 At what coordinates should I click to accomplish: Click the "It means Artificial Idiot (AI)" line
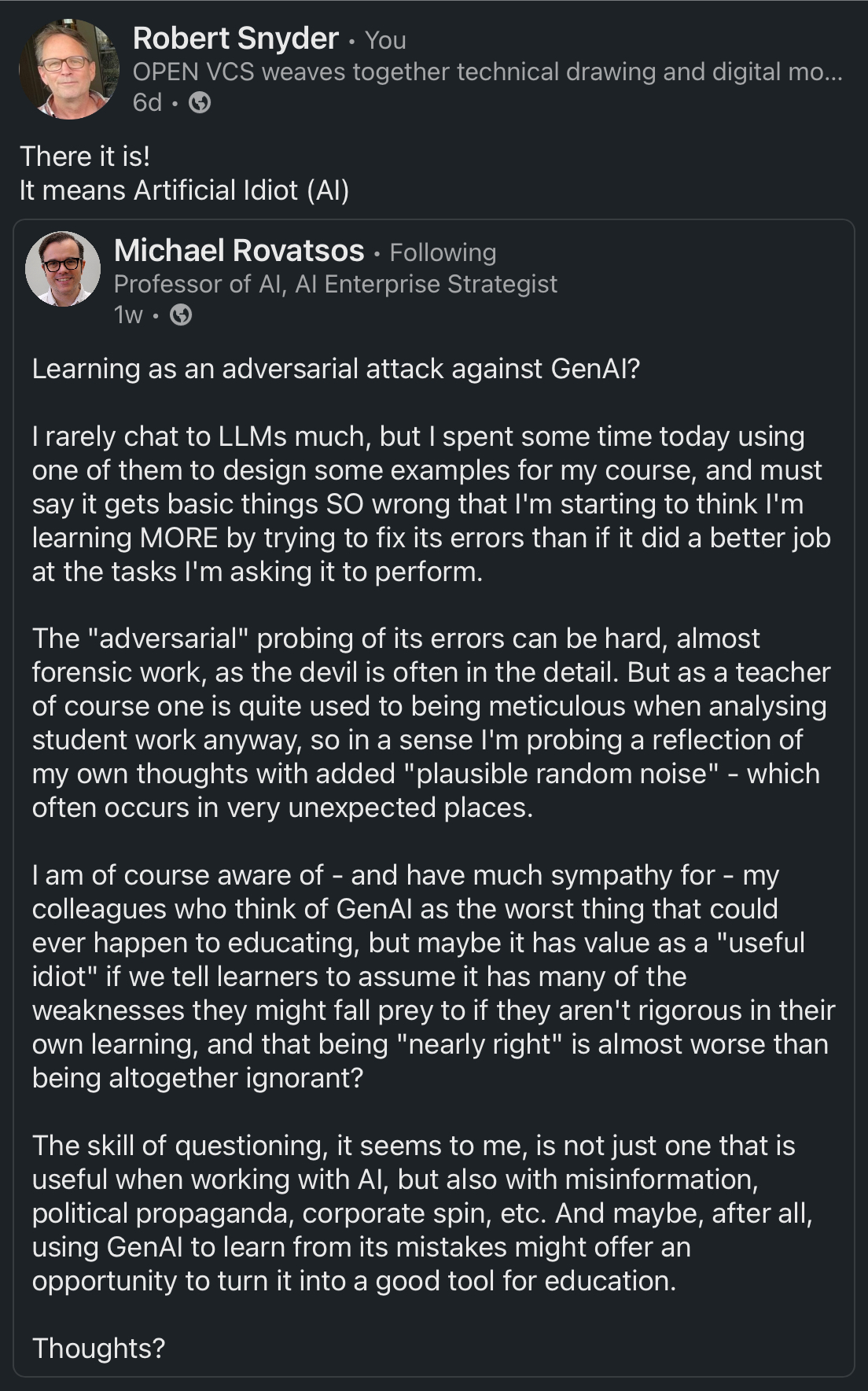[x=184, y=190]
